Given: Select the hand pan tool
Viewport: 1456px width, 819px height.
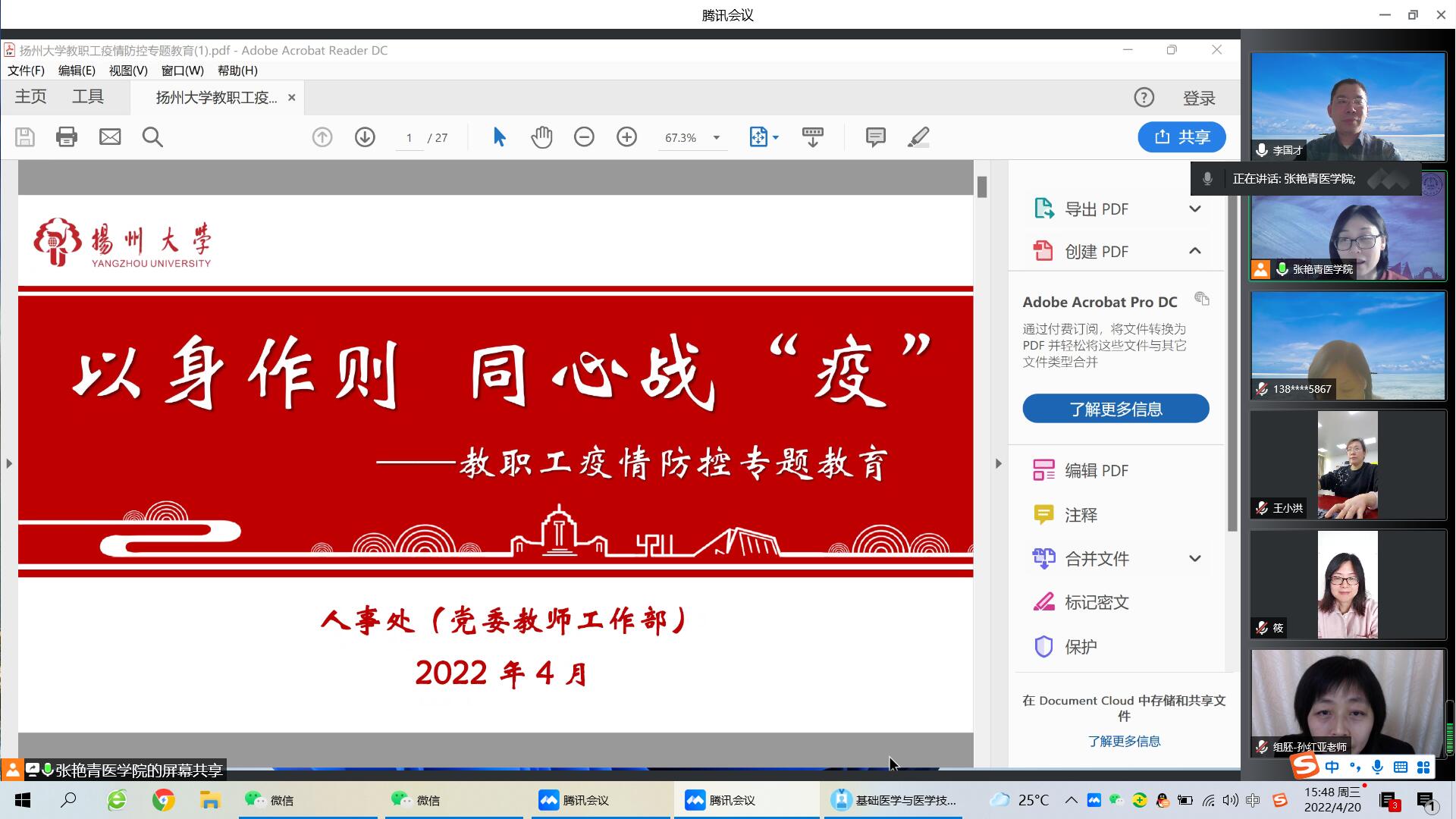Looking at the screenshot, I should pos(541,137).
